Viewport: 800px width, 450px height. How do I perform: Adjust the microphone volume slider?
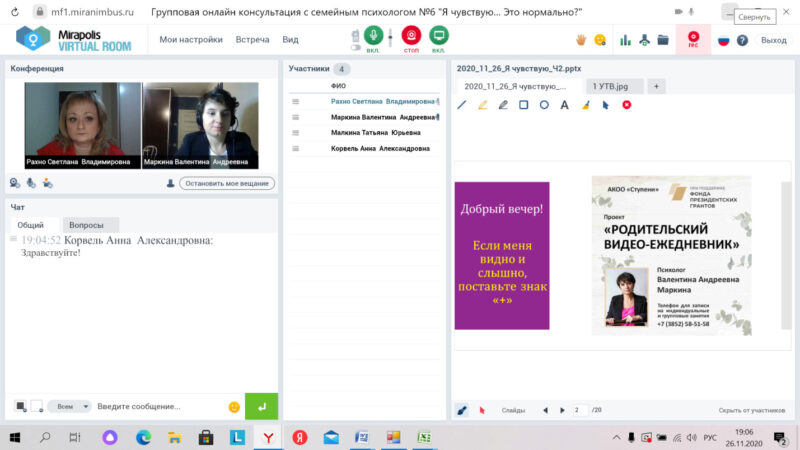tap(390, 38)
